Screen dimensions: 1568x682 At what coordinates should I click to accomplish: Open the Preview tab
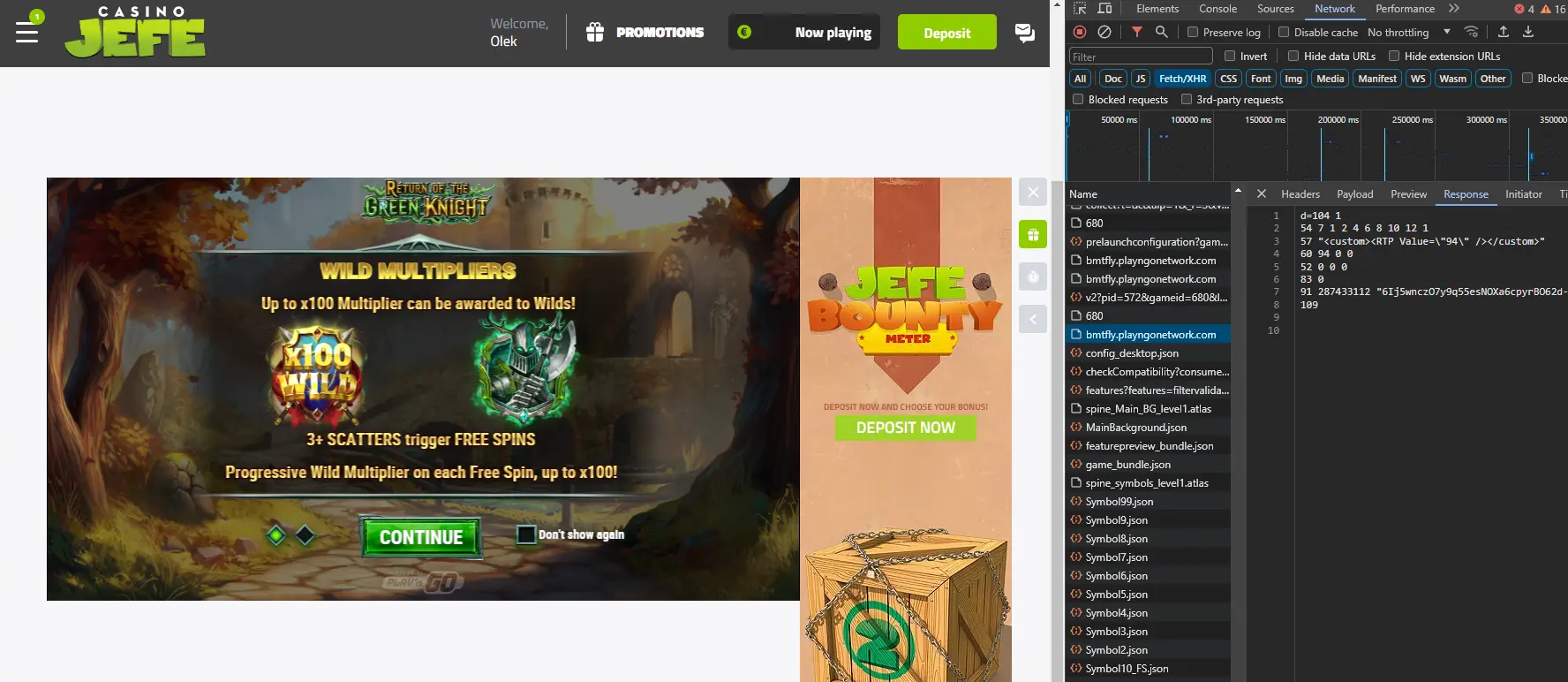[1408, 194]
